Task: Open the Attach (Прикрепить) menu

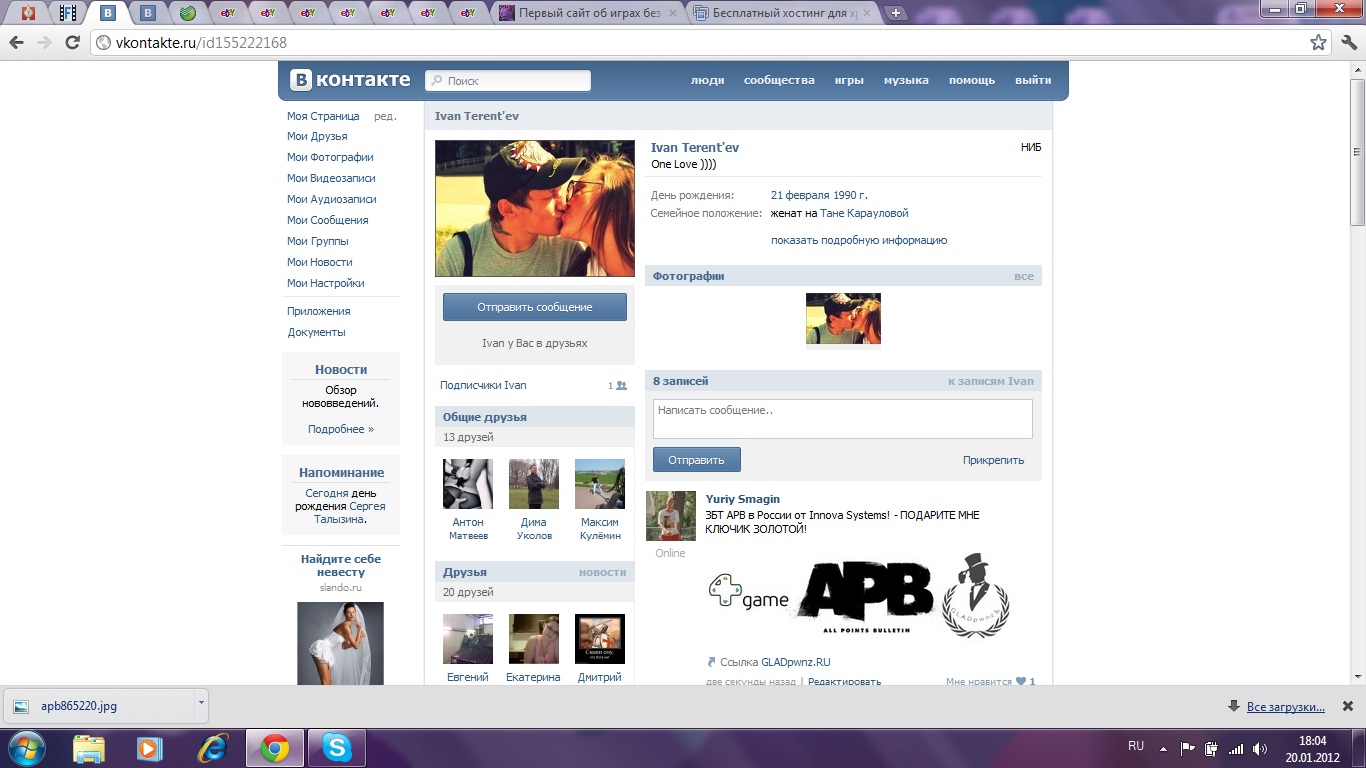Action: coord(993,460)
